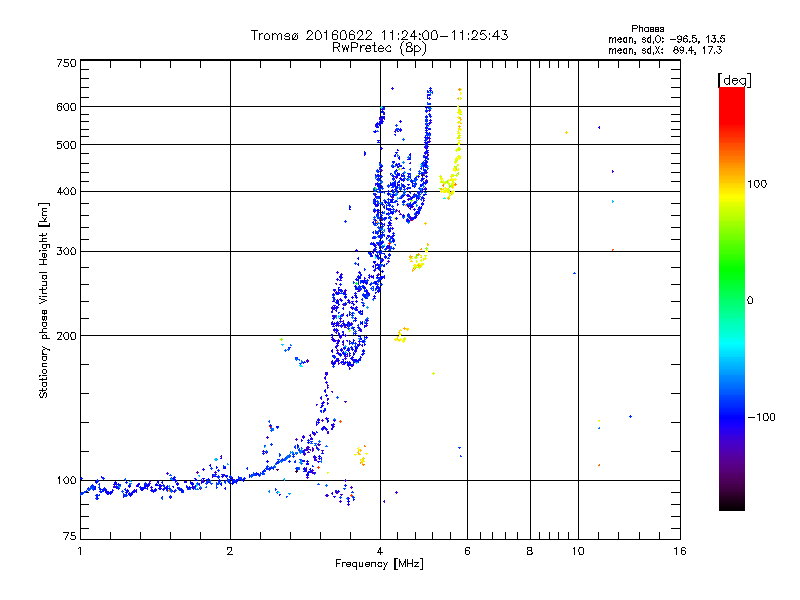This screenshot has height=600, width=800.
Task: Click the x-axis '1' tick label
Action: [80, 551]
